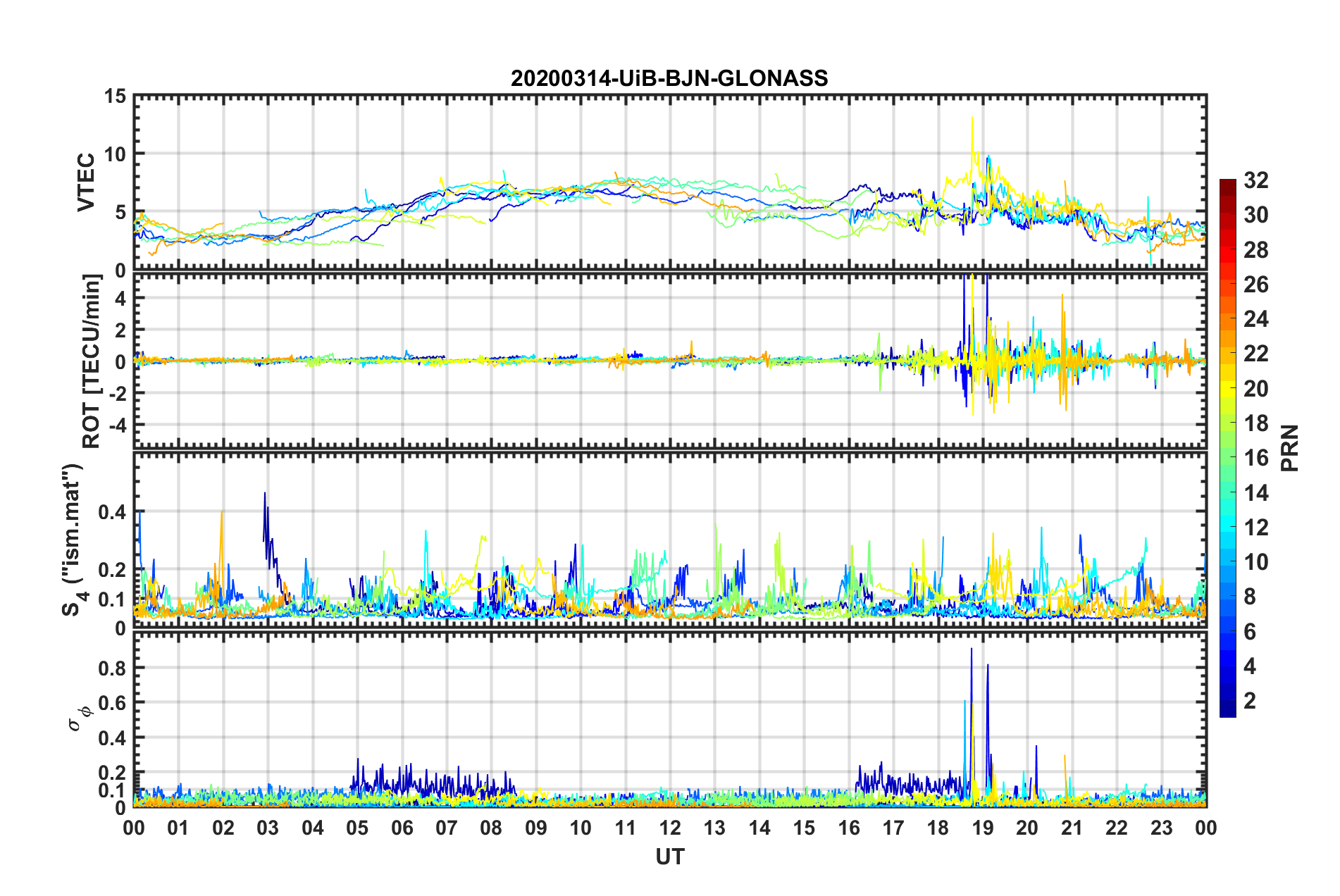The height and width of the screenshot is (896, 1340).
Task: Click x-axis tick label 19
Action: click(x=983, y=828)
